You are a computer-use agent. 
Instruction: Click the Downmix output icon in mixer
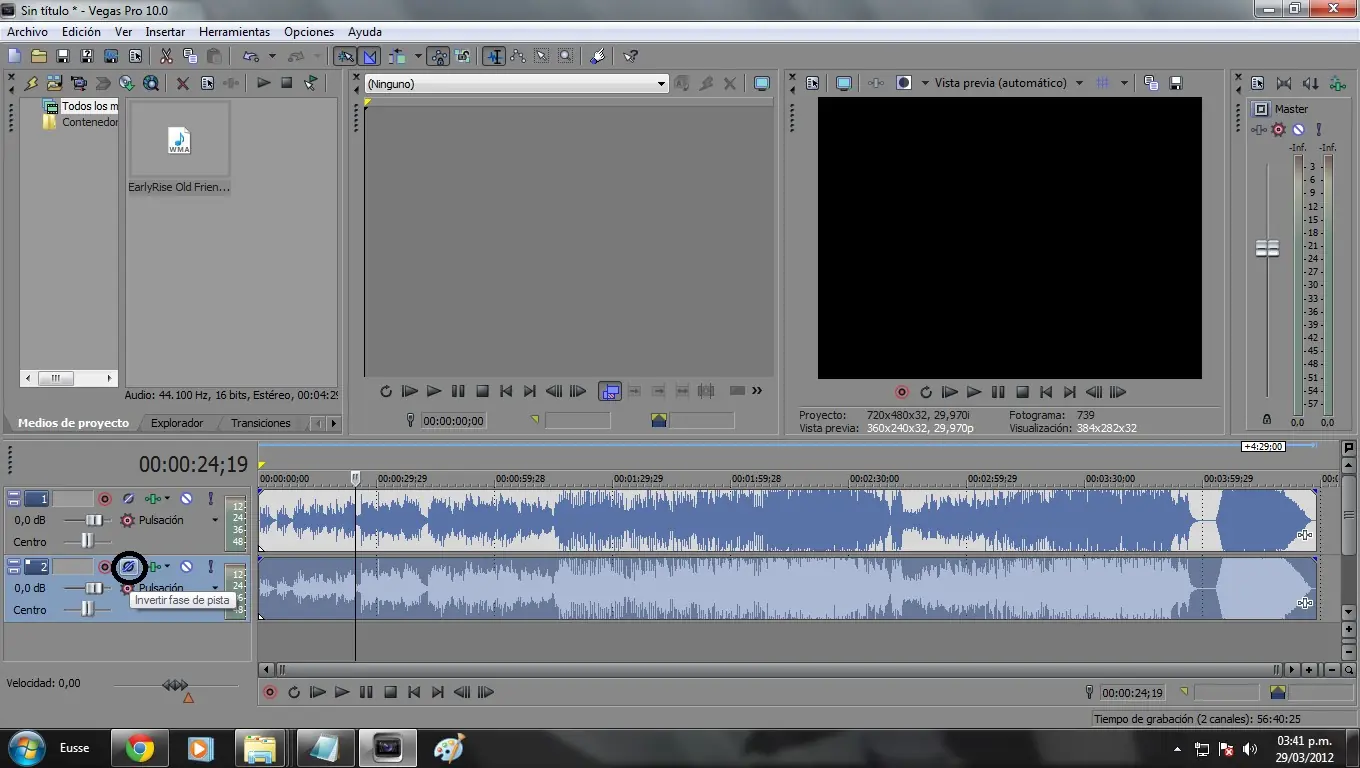1284,84
